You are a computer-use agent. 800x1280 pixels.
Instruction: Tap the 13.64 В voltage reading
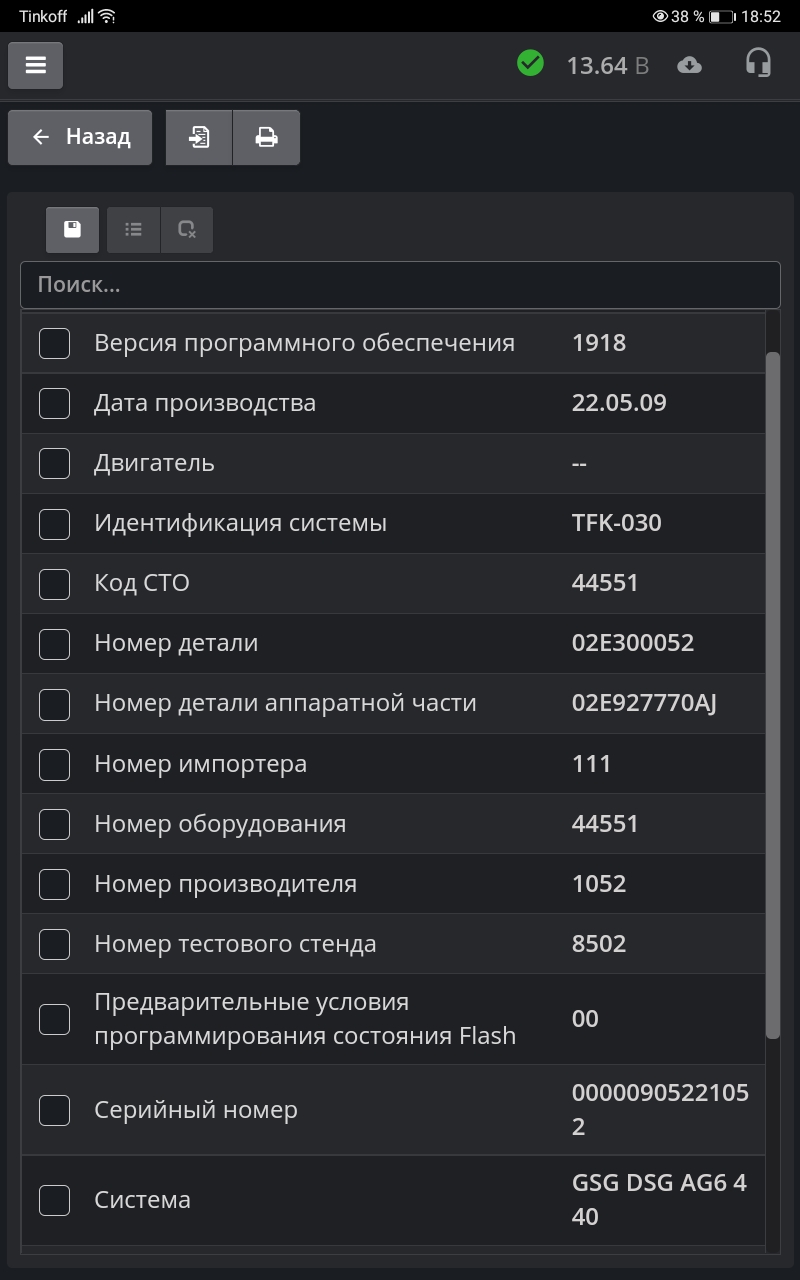pyautogui.click(x=607, y=66)
